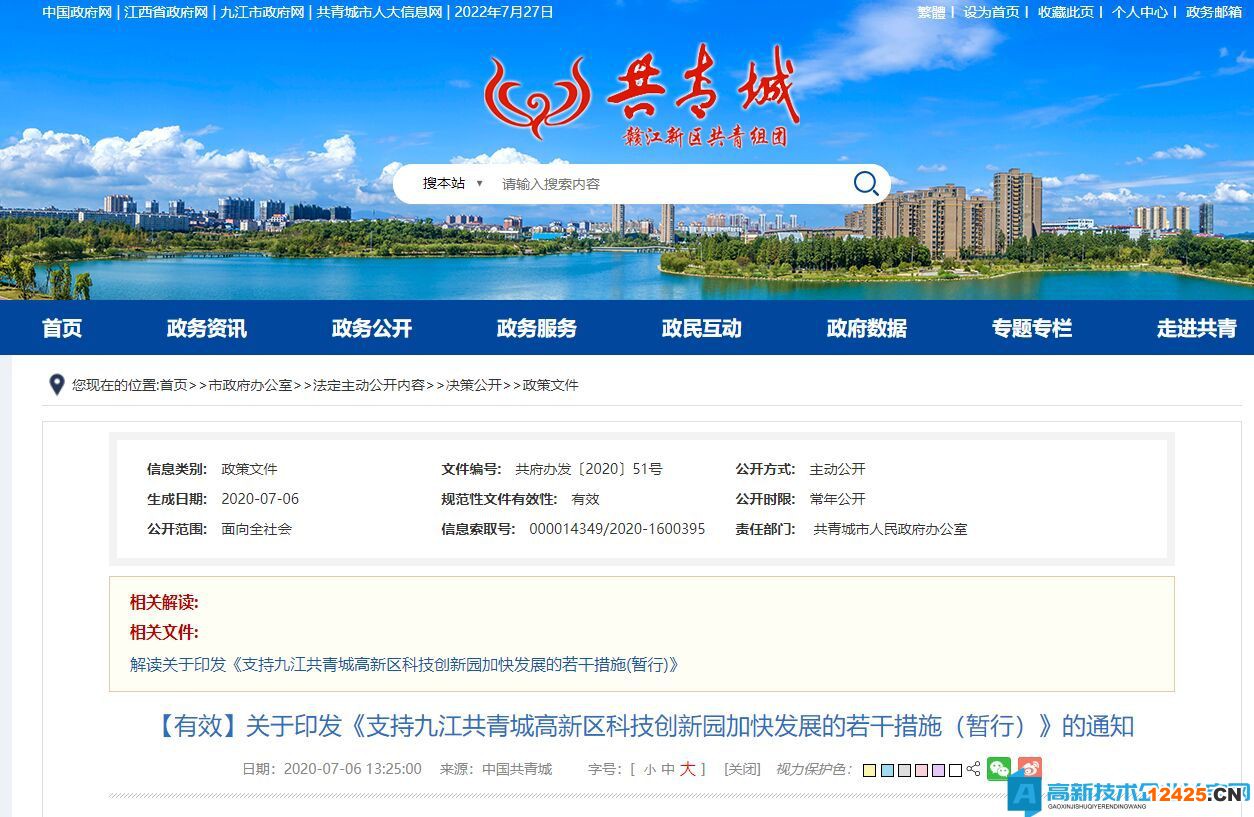Open the 首页 navigation tab

pyautogui.click(x=62, y=328)
